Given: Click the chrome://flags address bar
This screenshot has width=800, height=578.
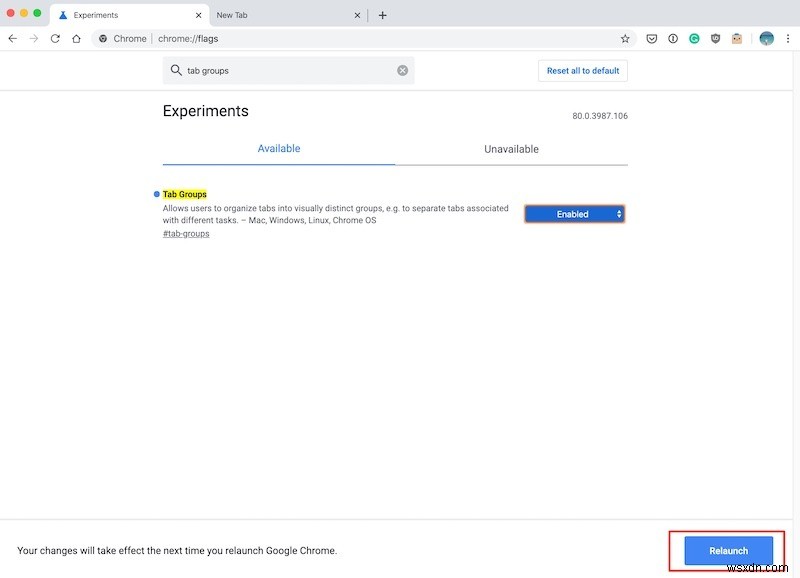Looking at the screenshot, I should (x=363, y=39).
